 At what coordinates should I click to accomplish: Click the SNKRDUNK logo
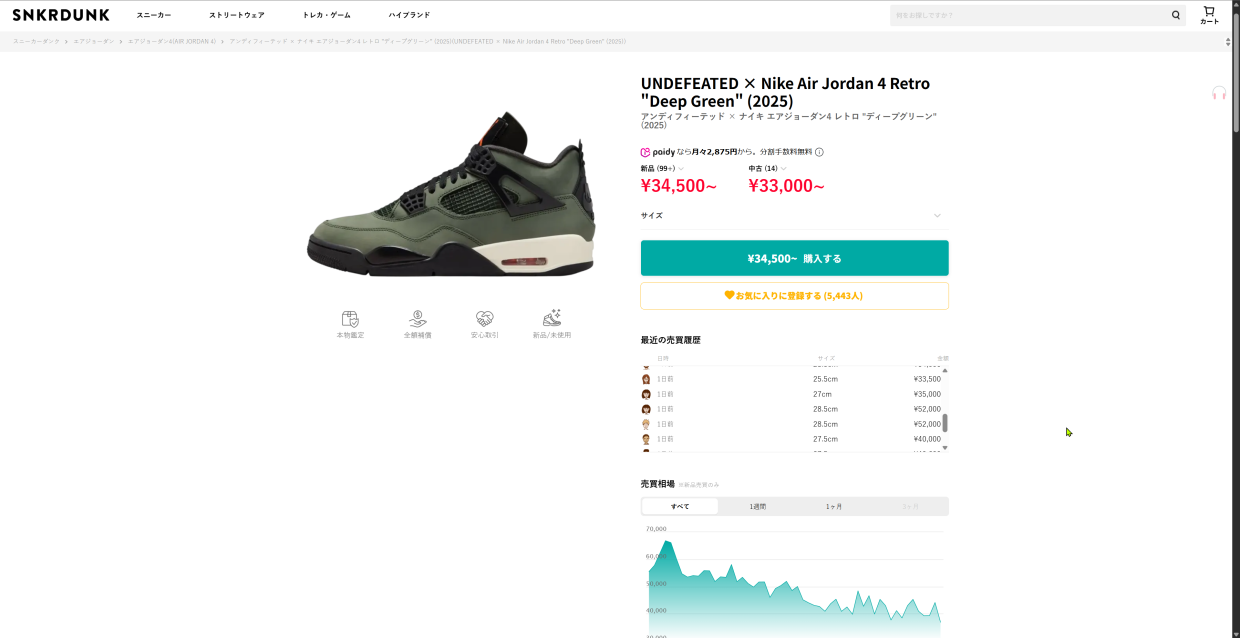(x=61, y=15)
